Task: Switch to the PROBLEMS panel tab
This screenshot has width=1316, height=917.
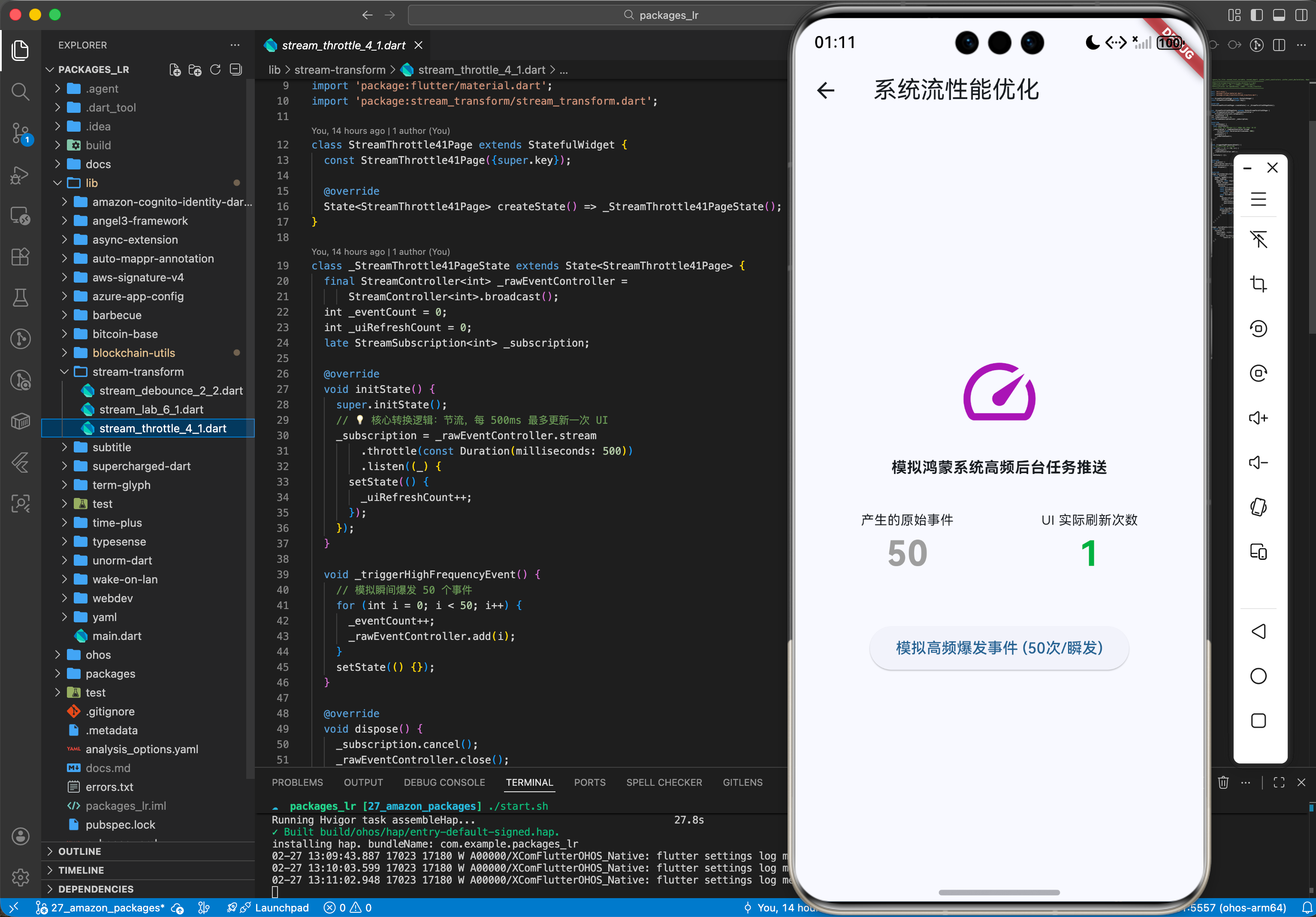Action: pos(297,782)
